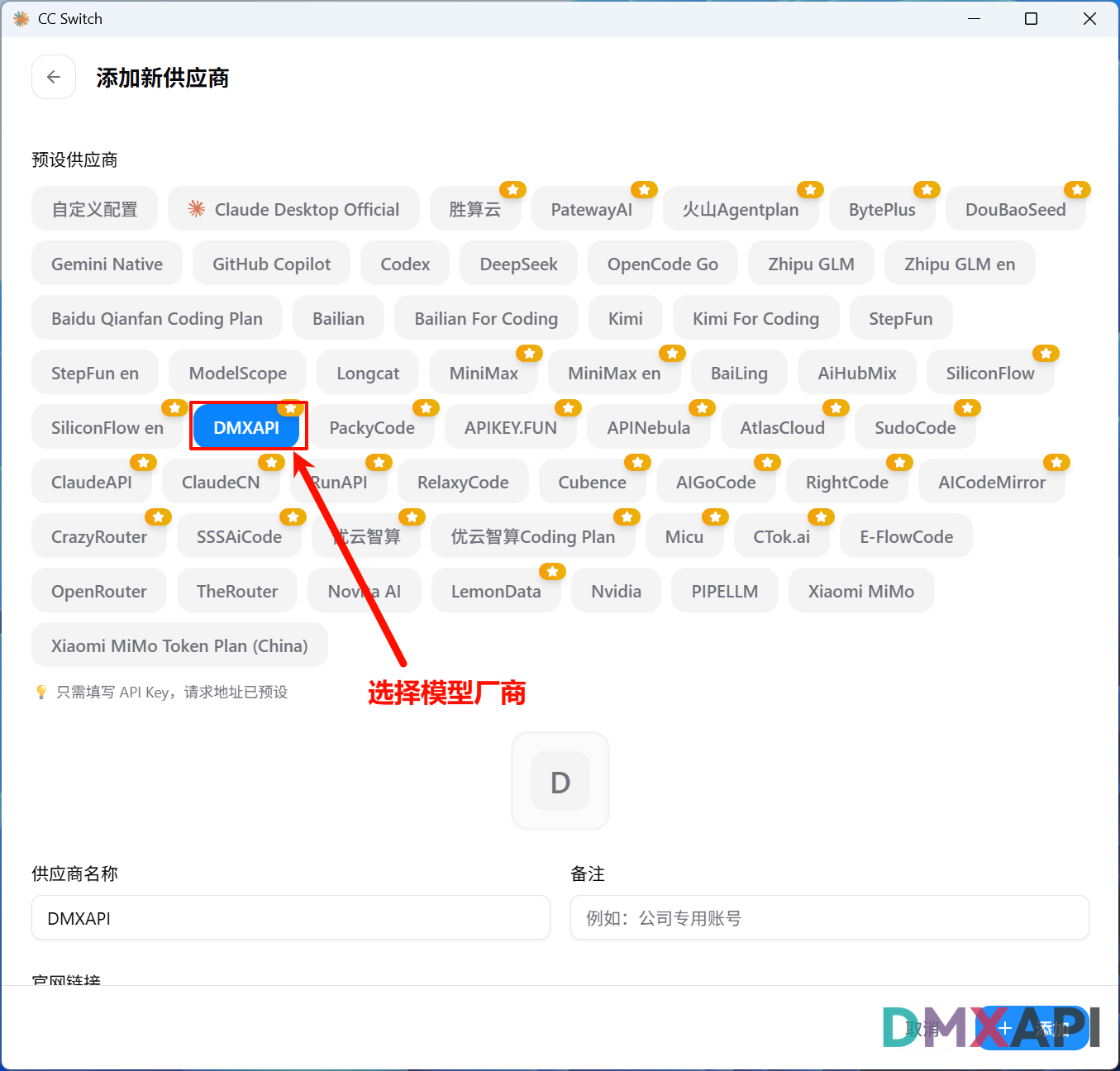Select the Xiaomi MiMo preset
Viewport: 1120px width, 1071px height.
point(861,591)
